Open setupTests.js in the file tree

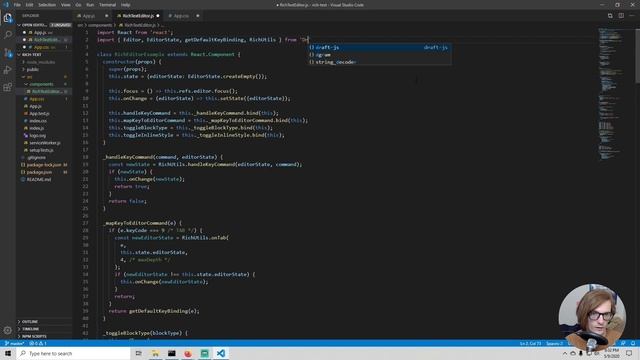click(x=44, y=150)
